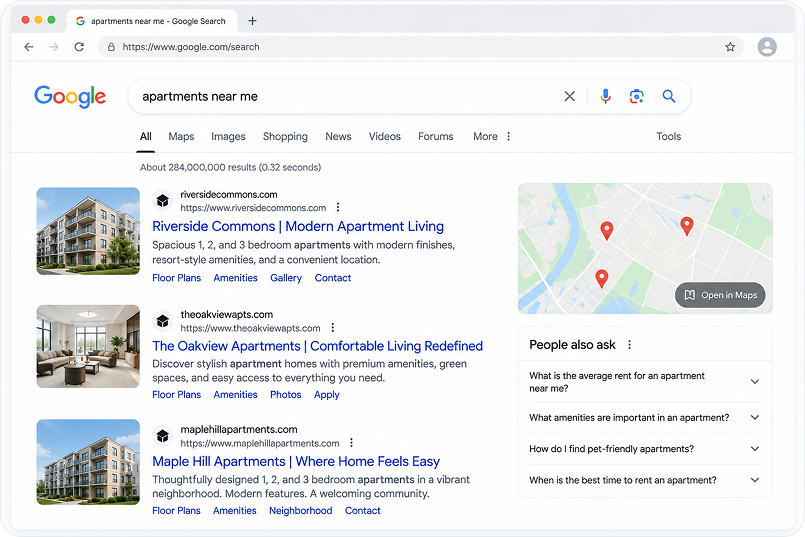805x537 pixels.
Task: Click the Riverside Commons building thumbnail
Action: coord(88,231)
